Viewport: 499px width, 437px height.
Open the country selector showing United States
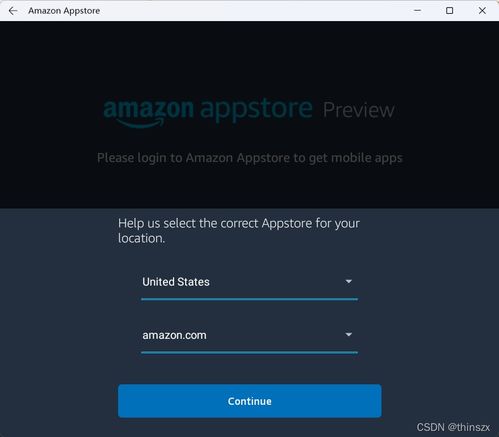coord(249,283)
